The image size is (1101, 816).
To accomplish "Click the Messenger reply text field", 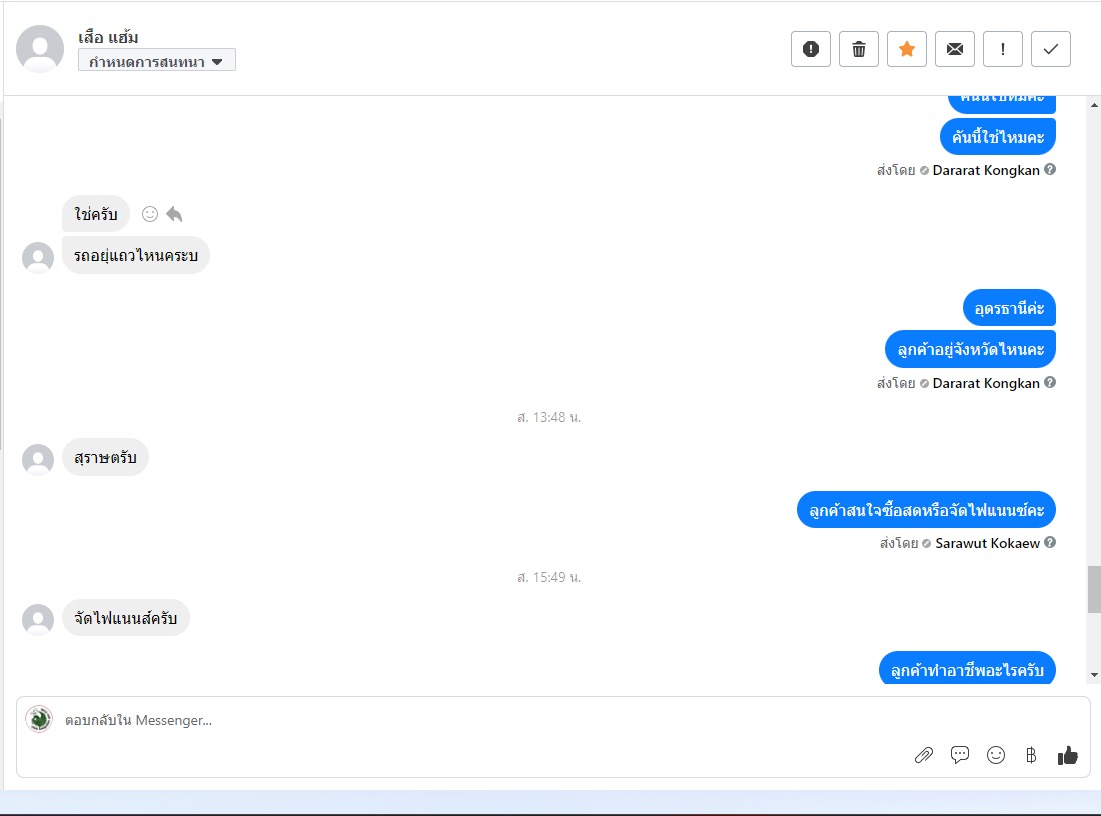I will point(553,720).
